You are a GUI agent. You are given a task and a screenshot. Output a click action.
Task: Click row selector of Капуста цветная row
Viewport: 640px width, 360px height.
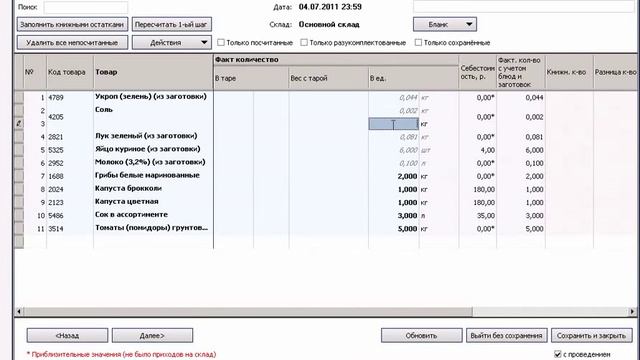click(19, 202)
